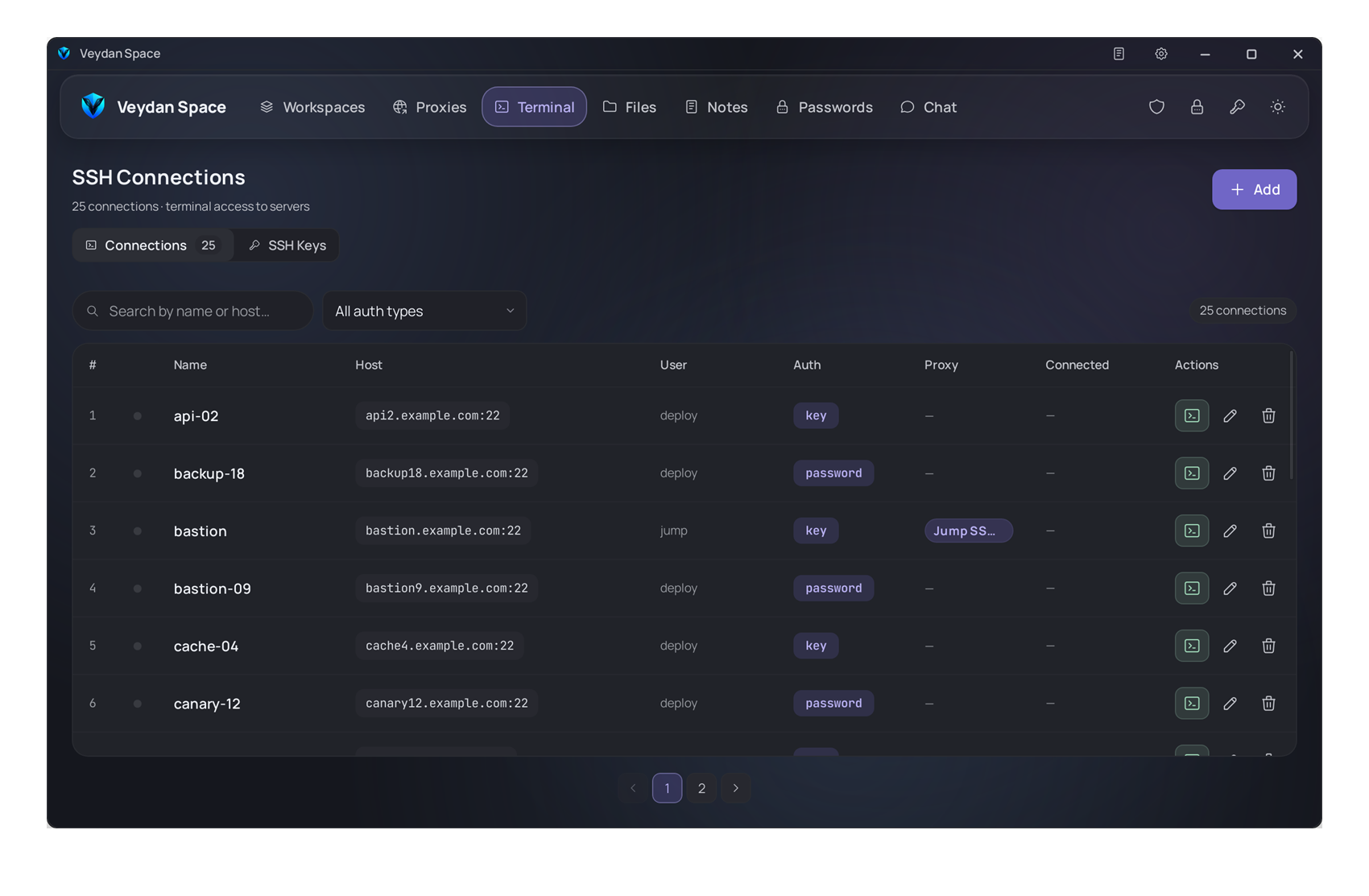Delete the backup-18 connection
Image resolution: width=1369 pixels, height=896 pixels.
[x=1268, y=473]
